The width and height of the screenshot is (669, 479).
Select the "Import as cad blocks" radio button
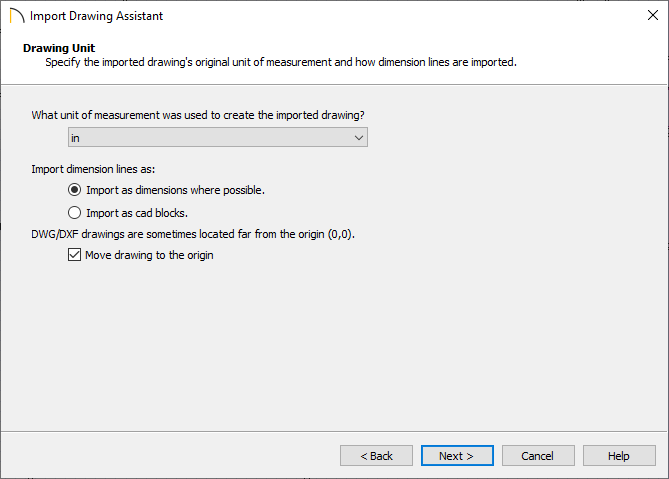[x=74, y=212]
